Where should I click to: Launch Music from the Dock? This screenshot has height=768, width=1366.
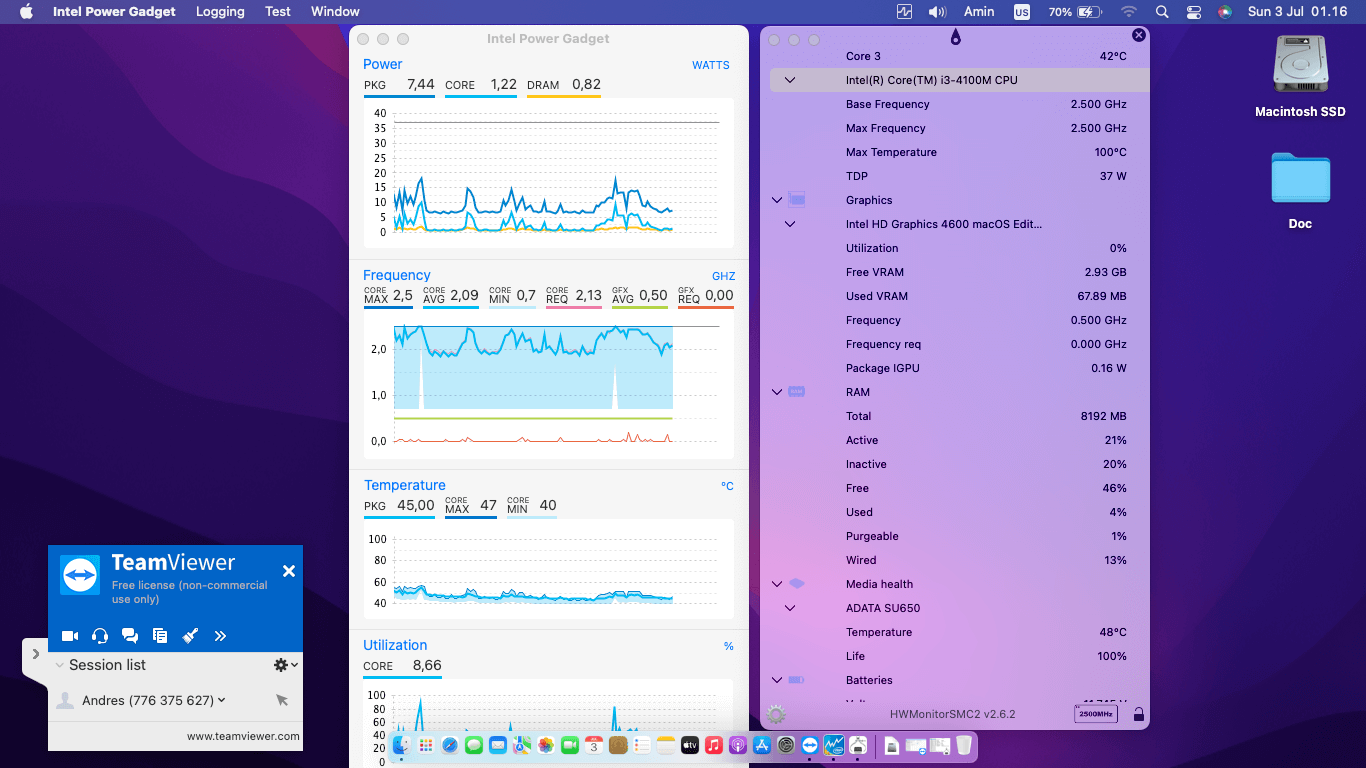pyautogui.click(x=712, y=745)
